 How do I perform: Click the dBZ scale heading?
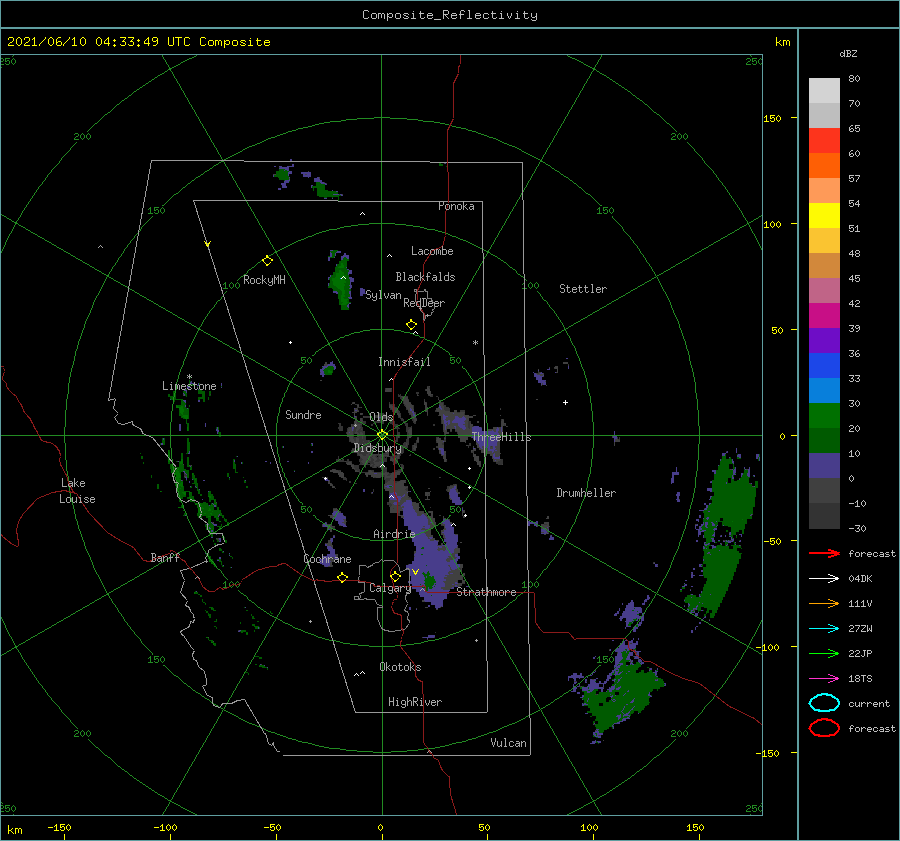848,53
